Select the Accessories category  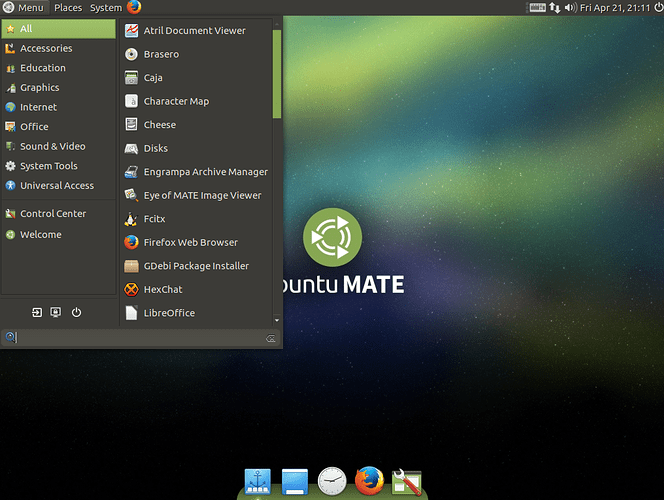(x=58, y=48)
